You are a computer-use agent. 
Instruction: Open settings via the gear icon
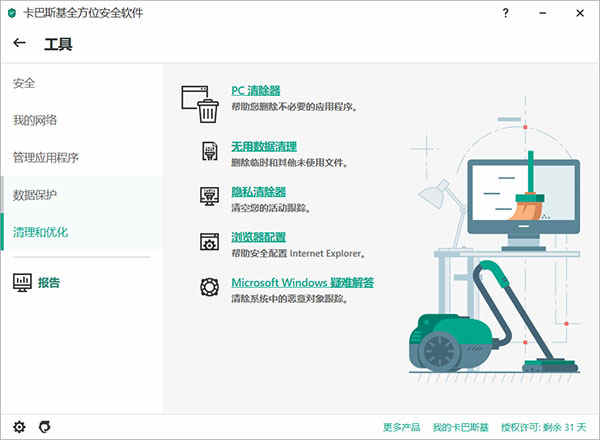pos(19,427)
